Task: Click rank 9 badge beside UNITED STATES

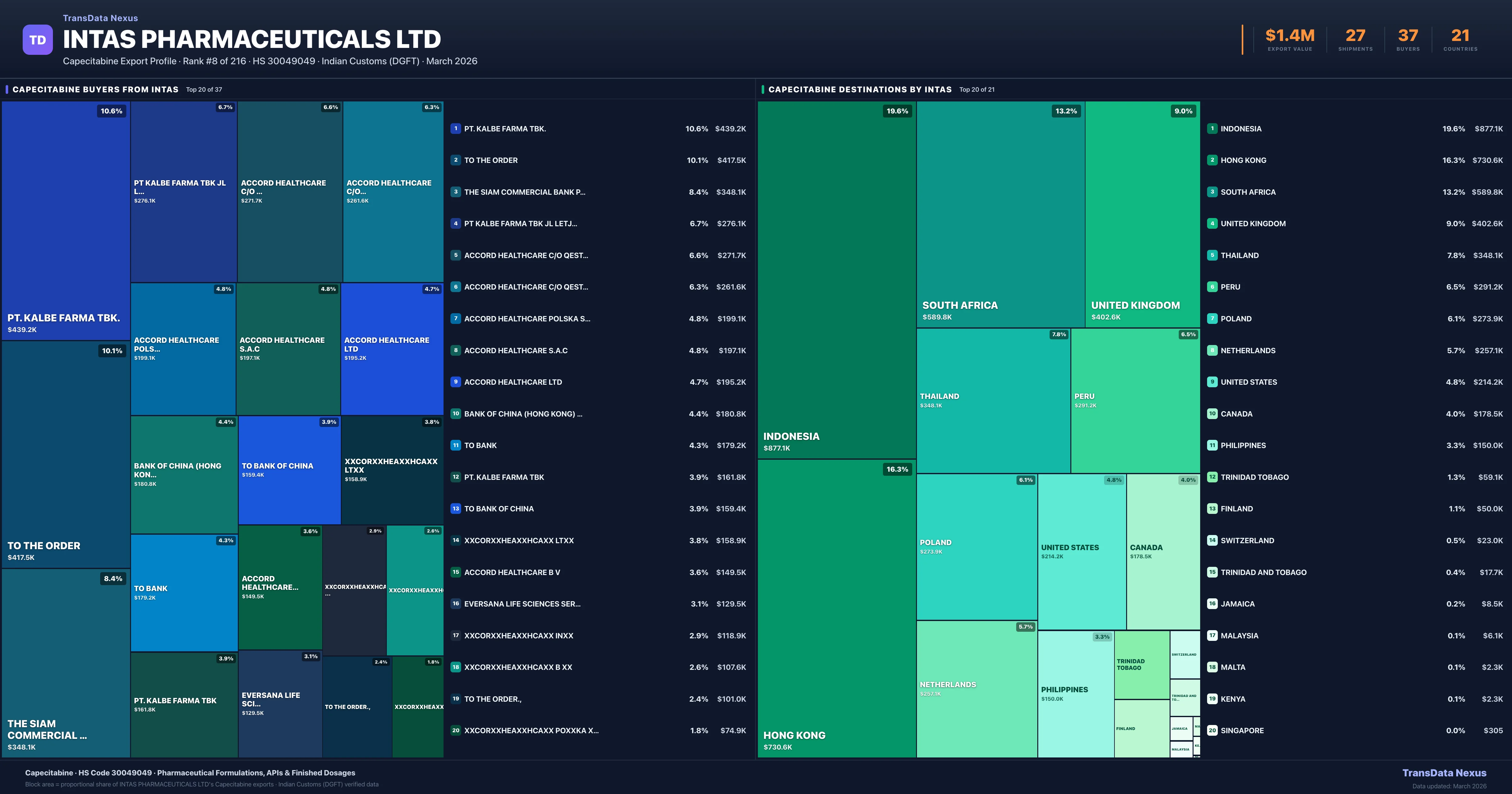Action: coord(1212,382)
